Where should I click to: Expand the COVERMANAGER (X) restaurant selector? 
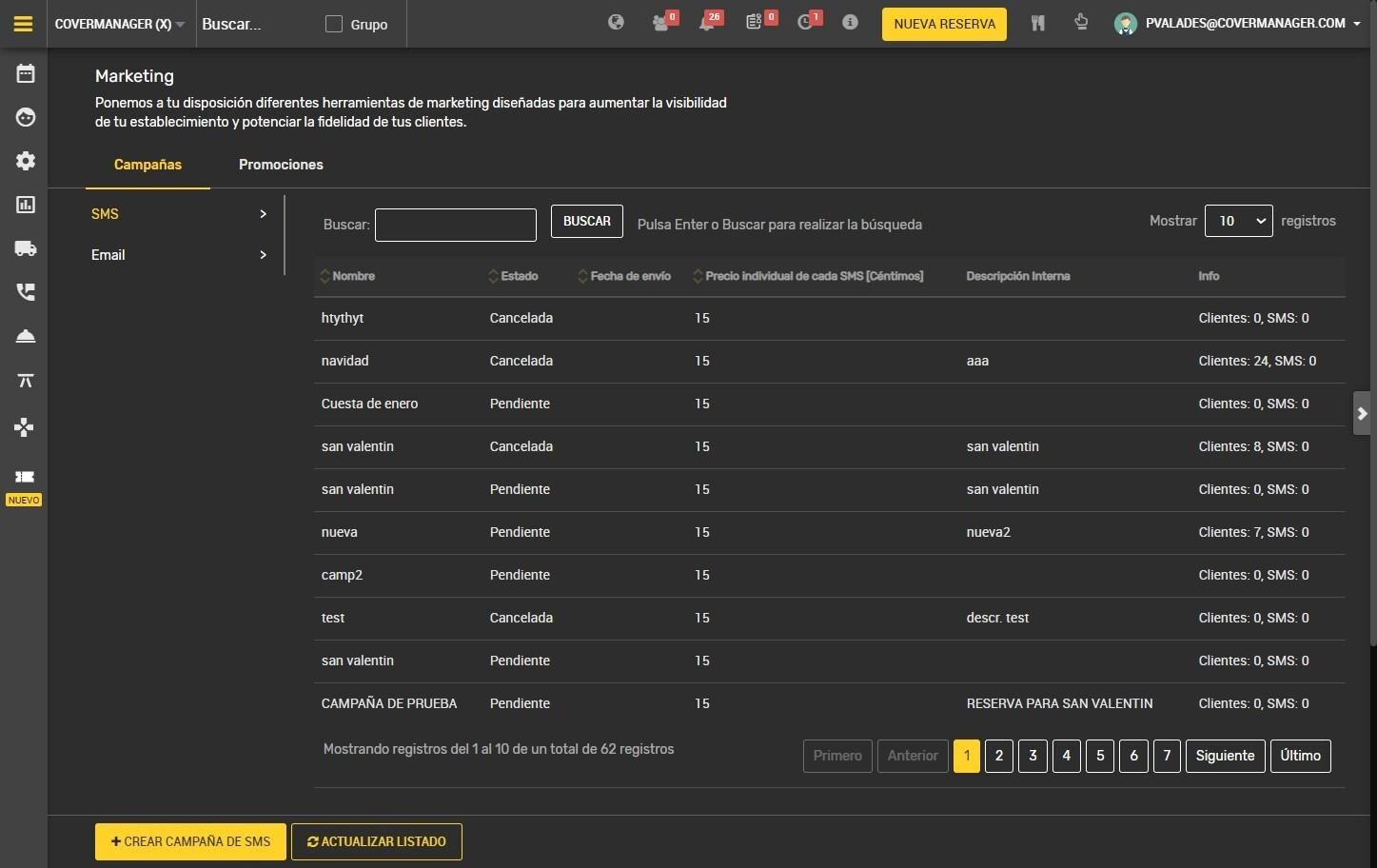[x=119, y=24]
